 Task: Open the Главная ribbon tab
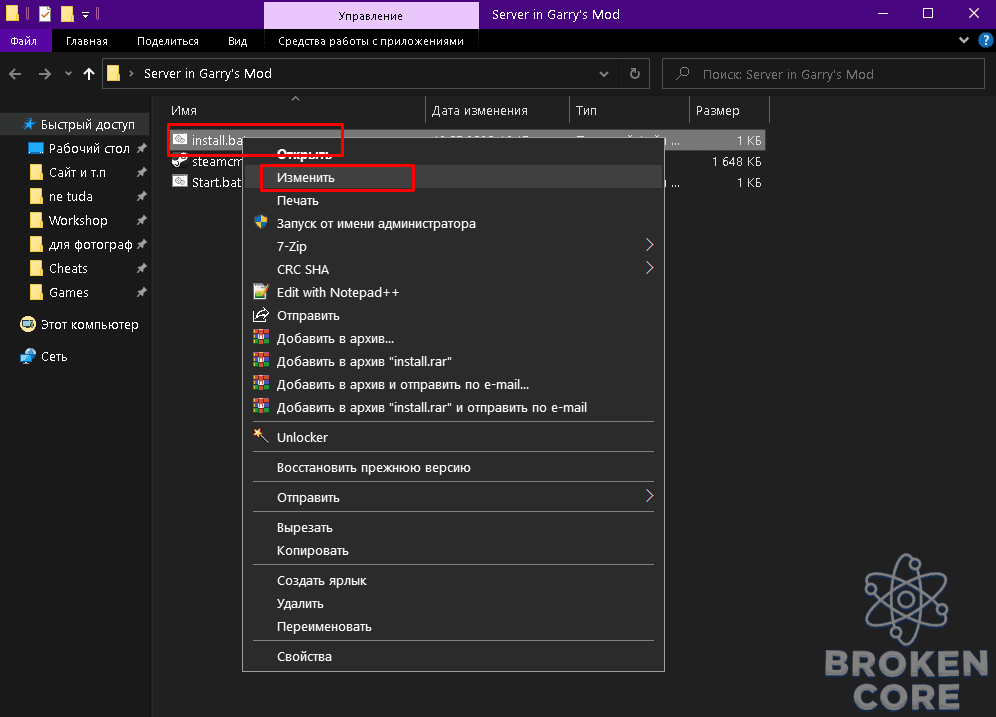(x=87, y=41)
